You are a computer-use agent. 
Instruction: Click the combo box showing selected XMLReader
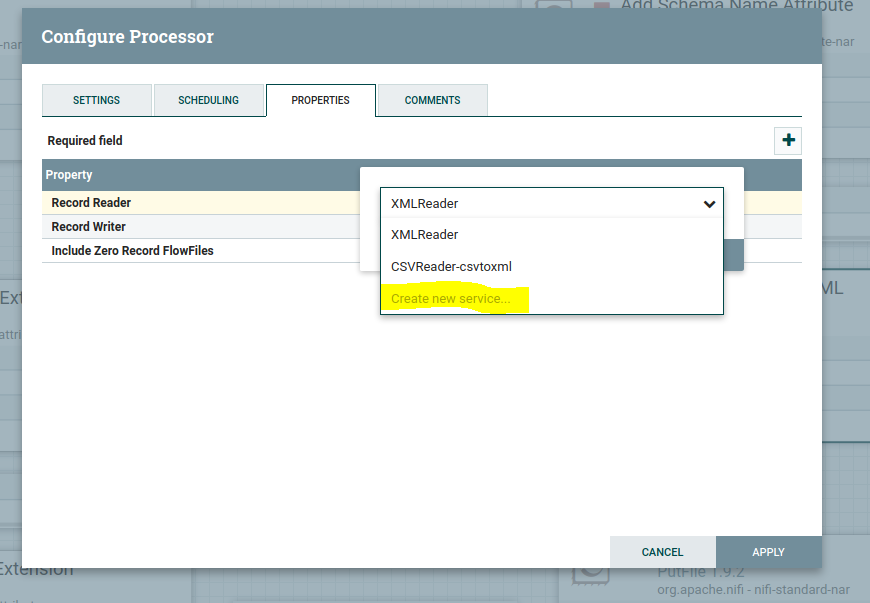[540, 204]
